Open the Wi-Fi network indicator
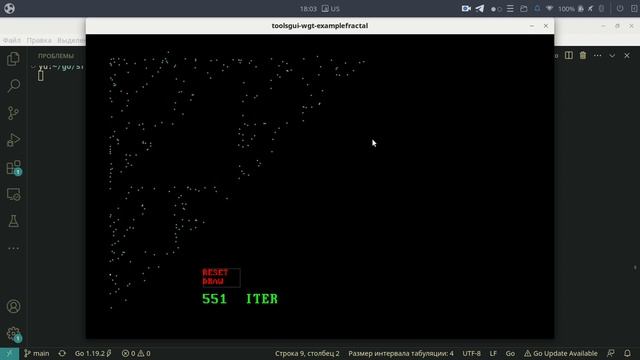 pos(550,9)
